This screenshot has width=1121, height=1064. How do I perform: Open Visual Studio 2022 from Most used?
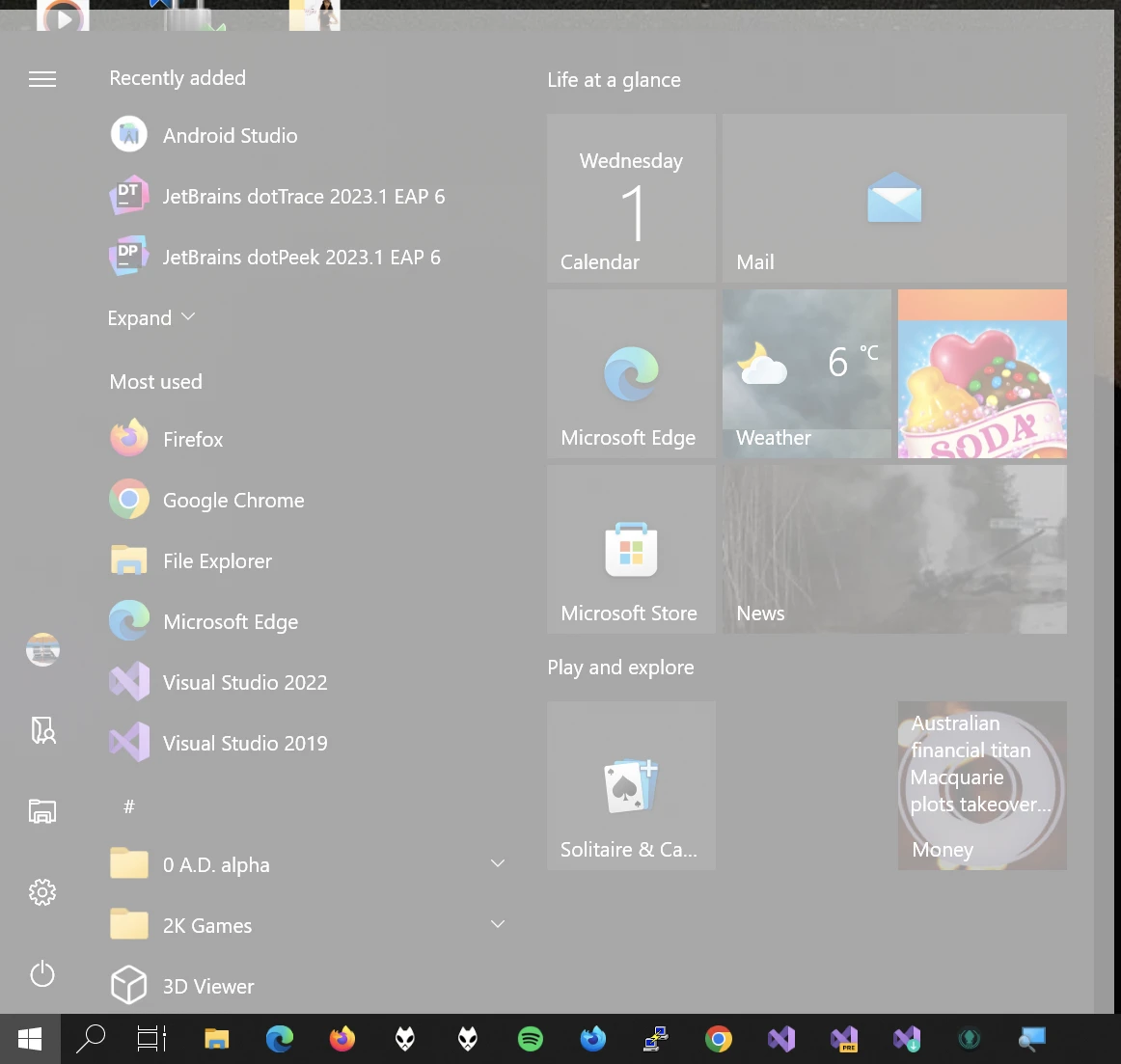[x=245, y=682]
